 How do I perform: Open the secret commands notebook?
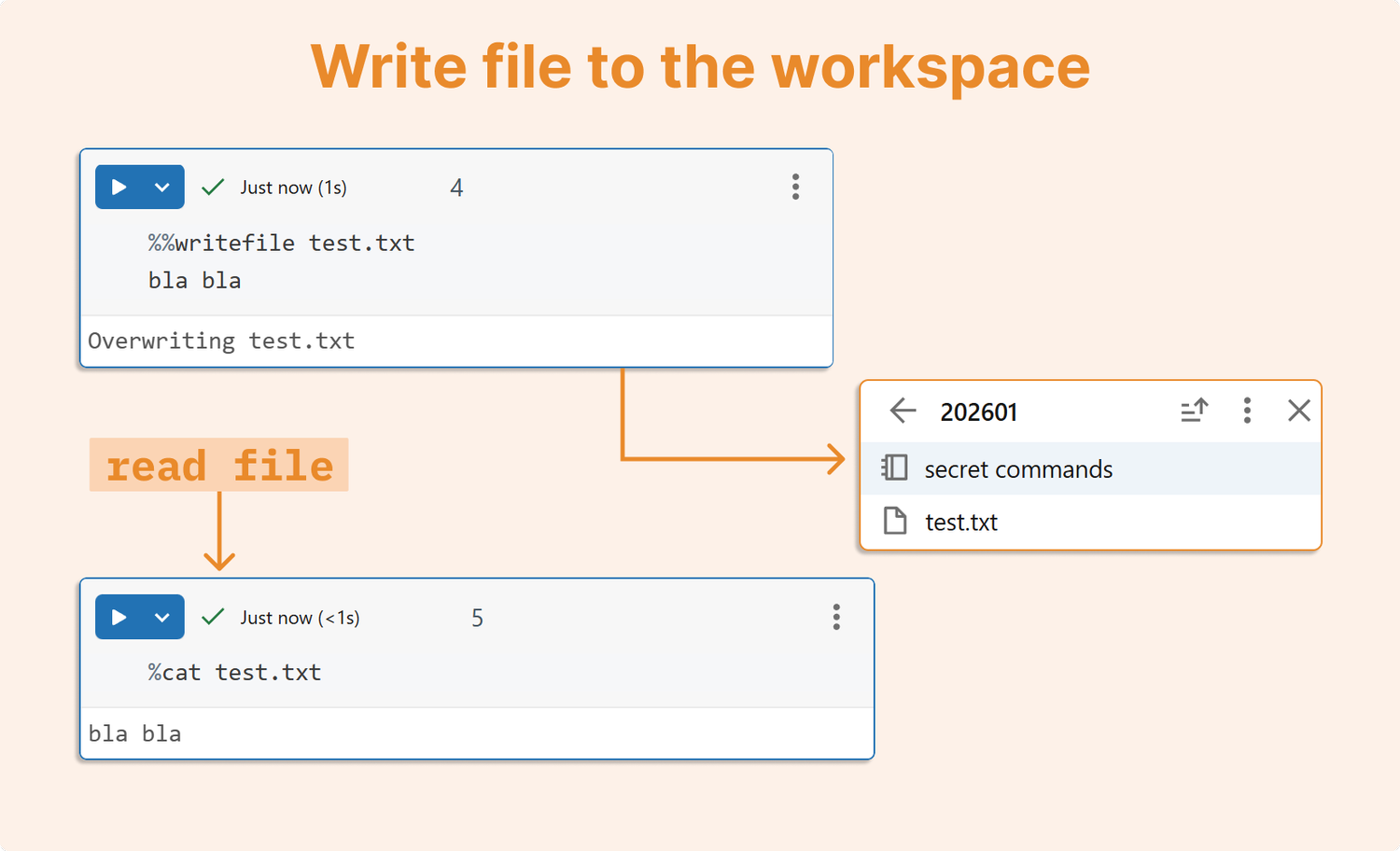pyautogui.click(x=1017, y=468)
